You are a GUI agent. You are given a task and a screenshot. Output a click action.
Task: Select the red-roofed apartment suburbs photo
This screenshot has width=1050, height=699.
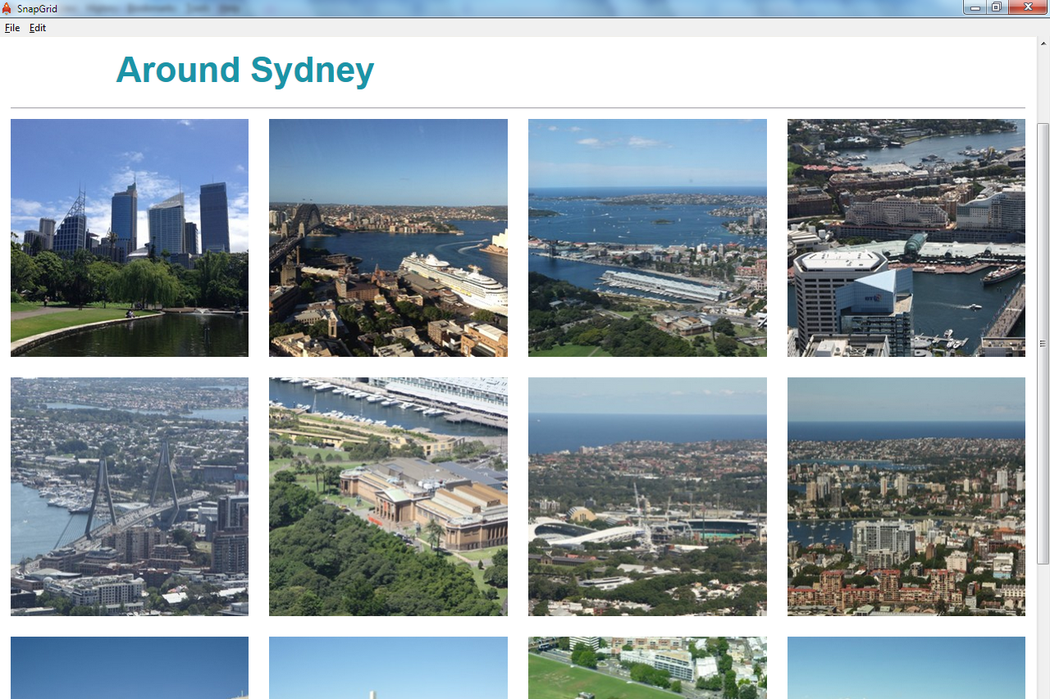[906, 496]
